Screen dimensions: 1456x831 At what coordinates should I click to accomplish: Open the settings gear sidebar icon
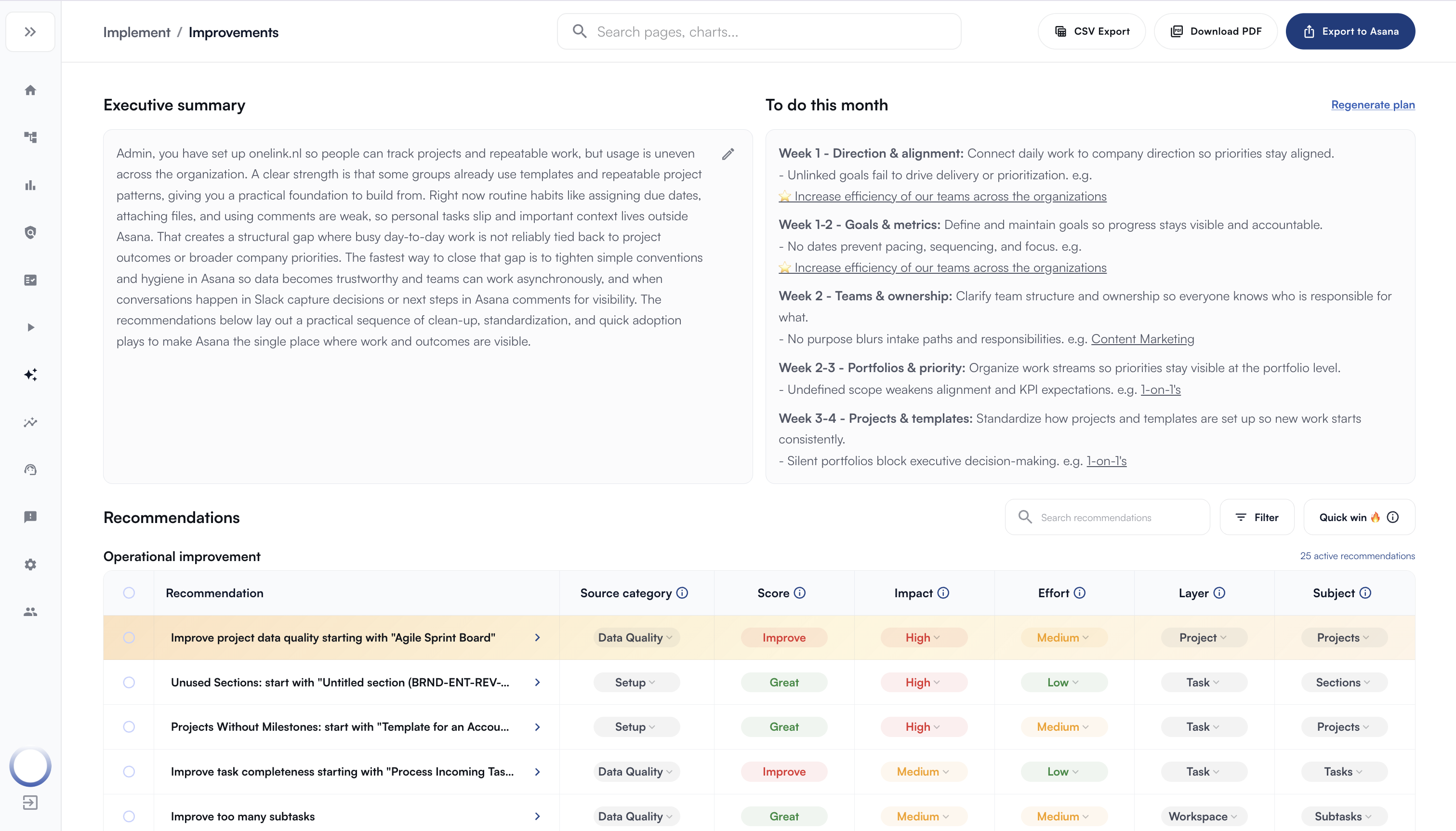point(30,564)
